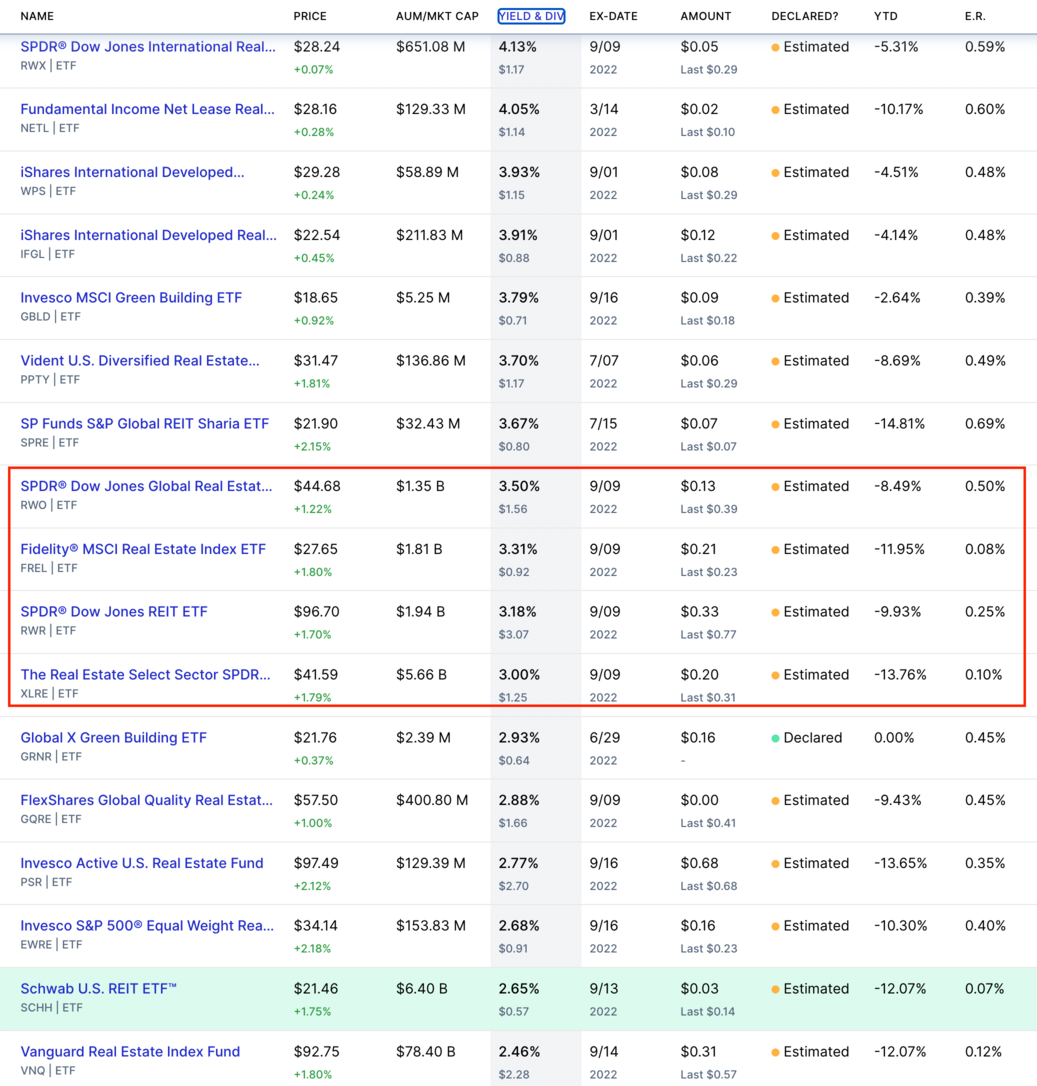Screen dimensions: 1037x1086
Task: Click the -14.81% YTD value
Action: tap(899, 423)
